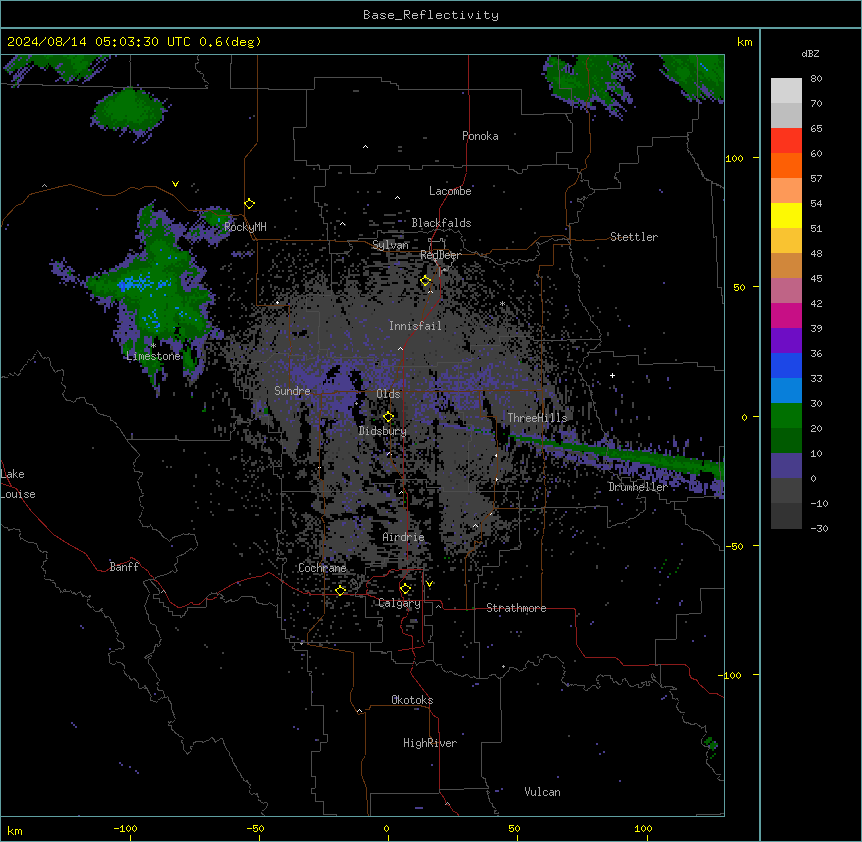Select the yellow diamond marker below RedDeer
Screen dimensions: 862x842
425,281
